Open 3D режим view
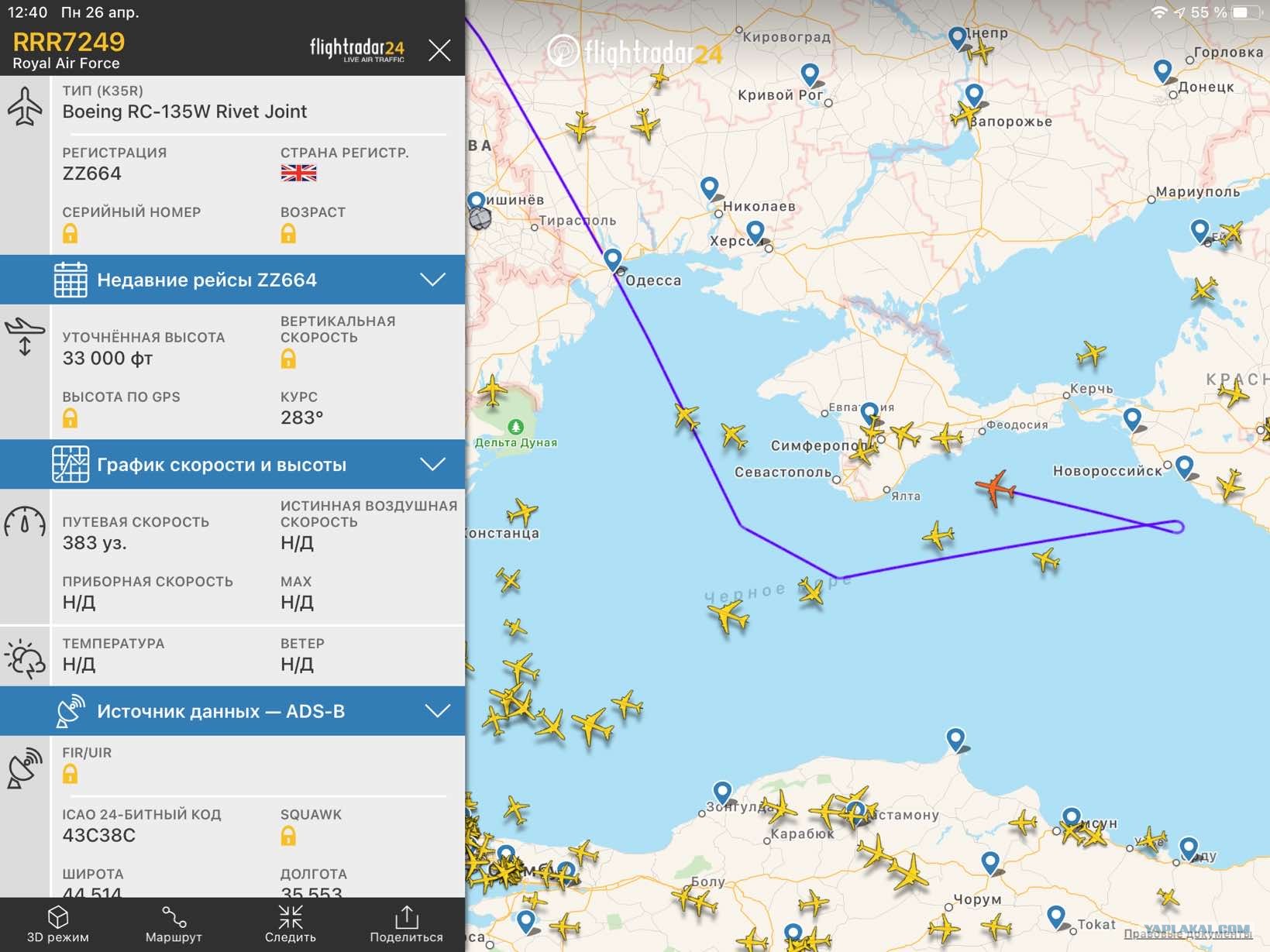Screen dimensions: 1270x952 pyautogui.click(x=58, y=924)
